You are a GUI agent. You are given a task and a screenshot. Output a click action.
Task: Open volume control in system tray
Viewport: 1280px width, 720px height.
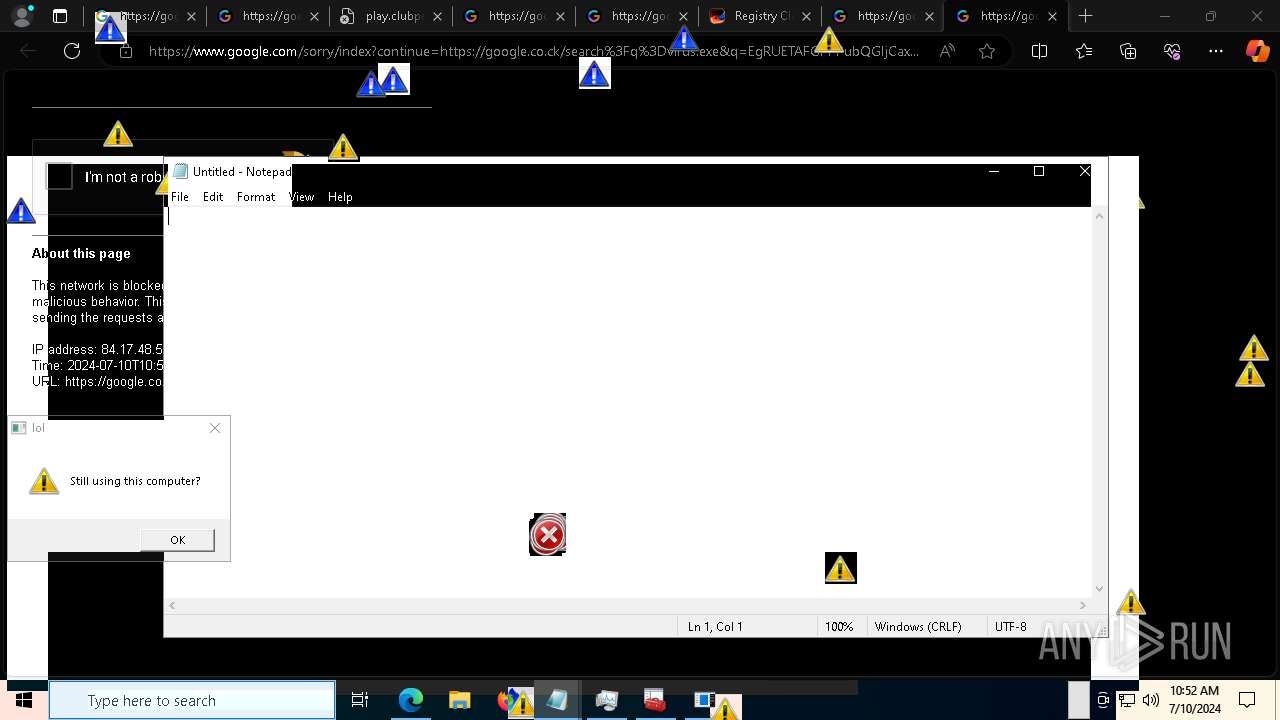click(x=1151, y=700)
